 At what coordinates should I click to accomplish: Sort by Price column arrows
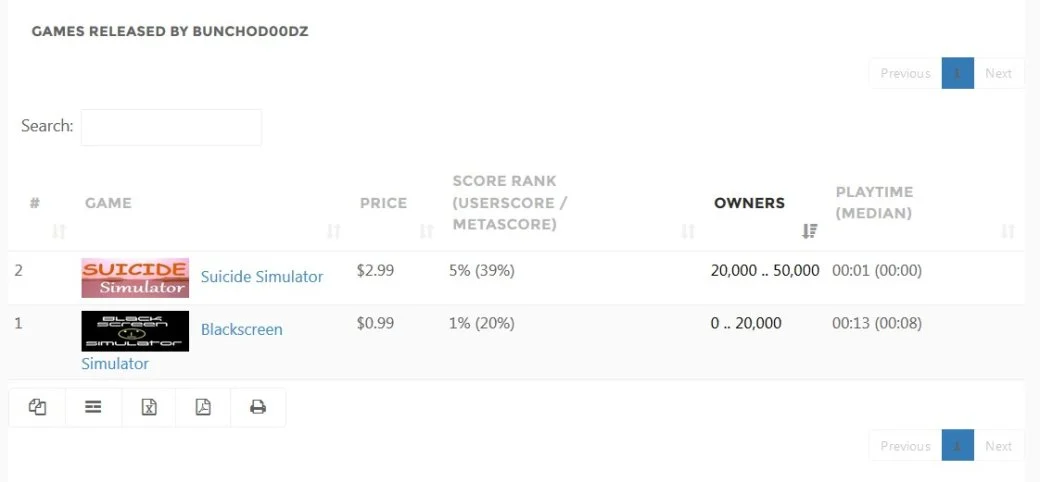pyautogui.click(x=426, y=231)
